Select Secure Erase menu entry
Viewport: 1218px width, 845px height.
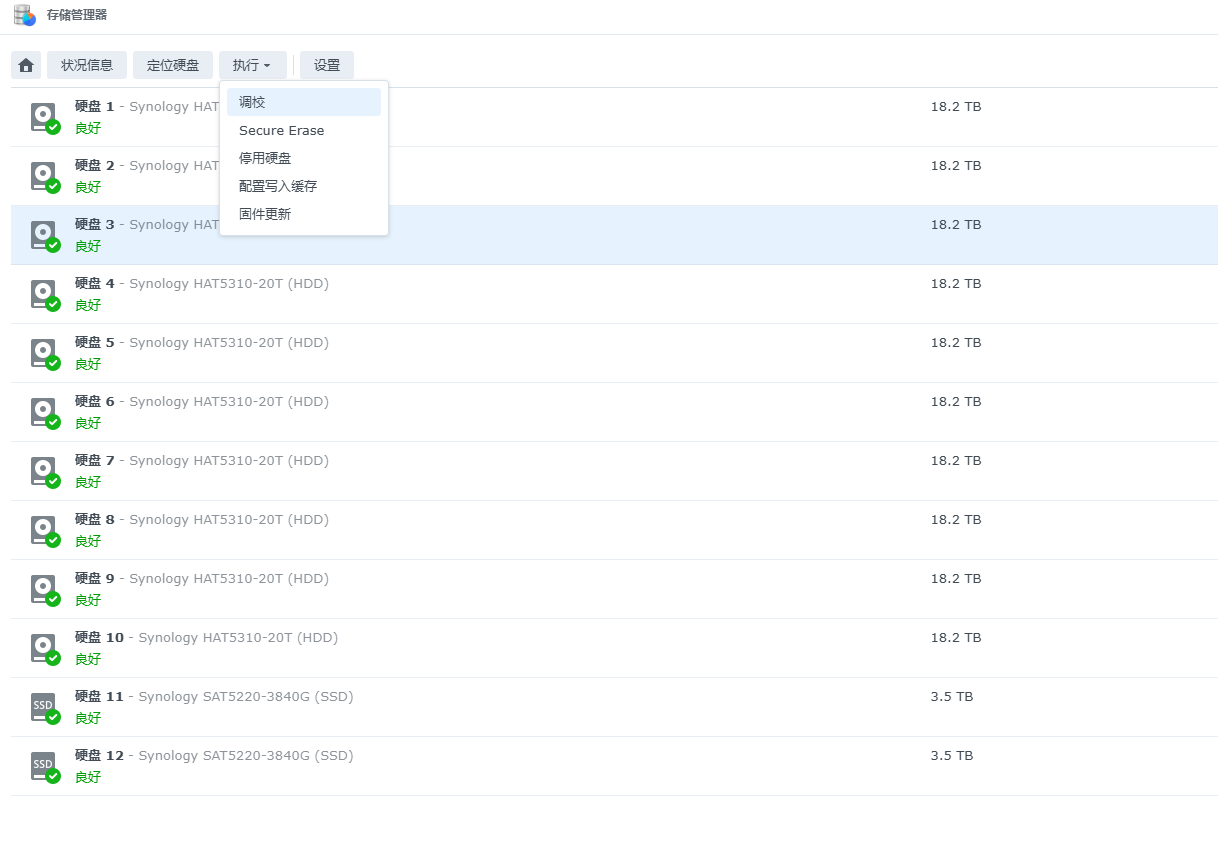click(x=304, y=130)
